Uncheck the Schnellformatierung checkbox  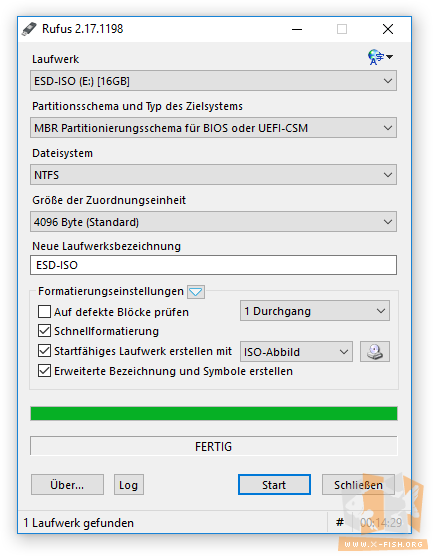coord(44,331)
